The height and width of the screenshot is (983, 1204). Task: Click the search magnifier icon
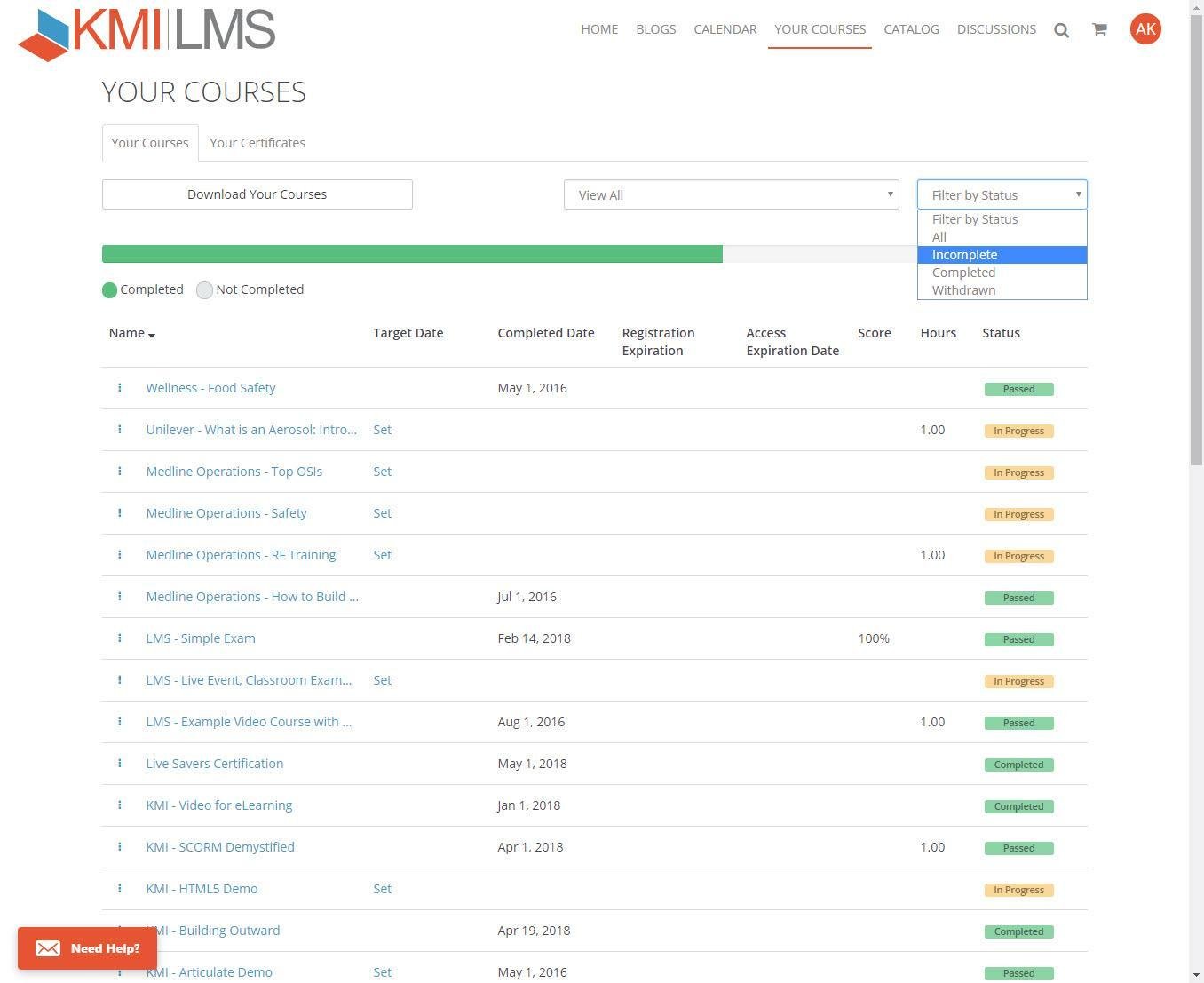[1061, 30]
